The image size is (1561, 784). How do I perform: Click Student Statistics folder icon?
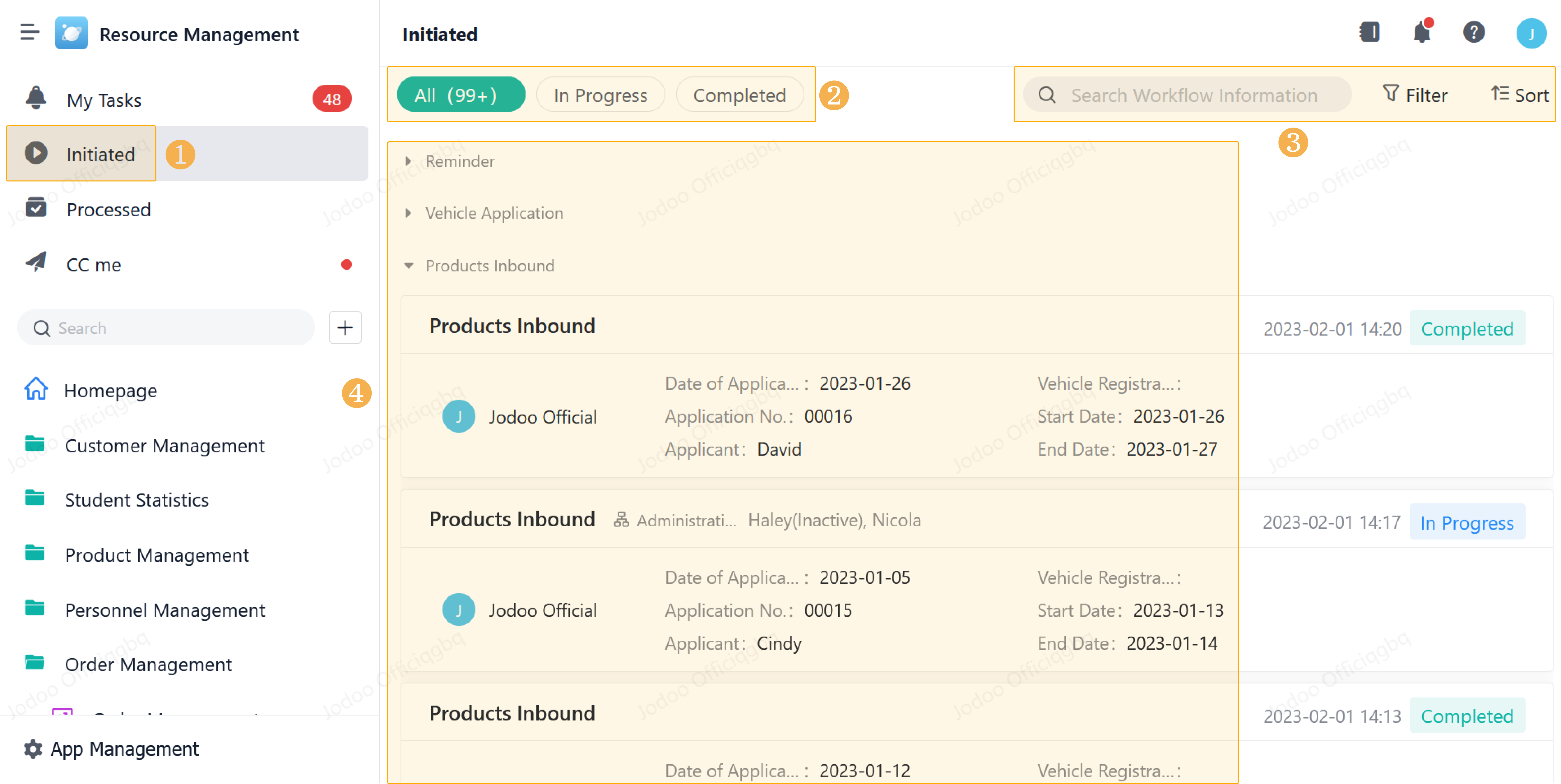(35, 499)
